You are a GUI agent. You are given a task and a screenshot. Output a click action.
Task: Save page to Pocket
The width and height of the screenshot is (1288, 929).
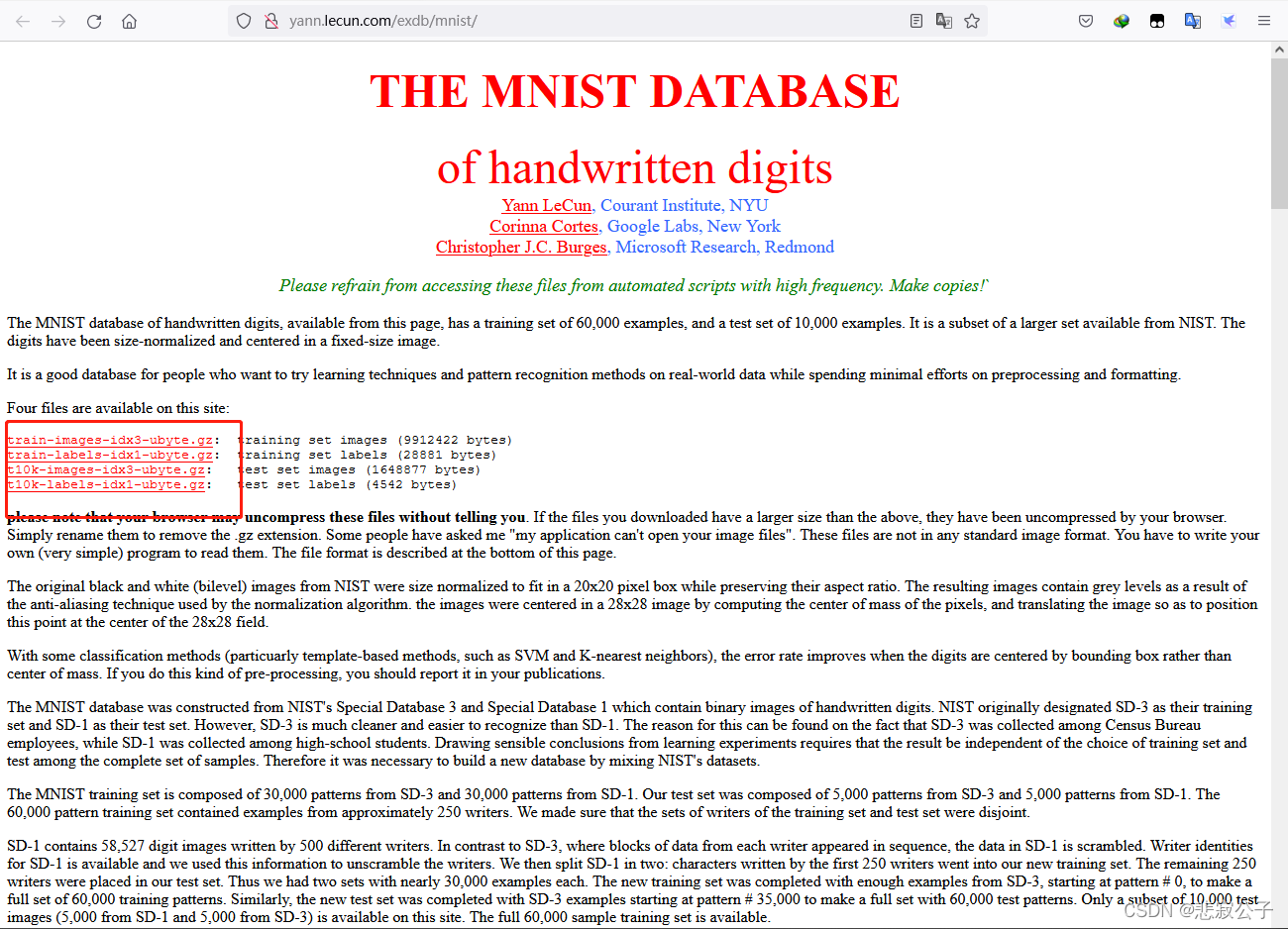pyautogui.click(x=1086, y=21)
